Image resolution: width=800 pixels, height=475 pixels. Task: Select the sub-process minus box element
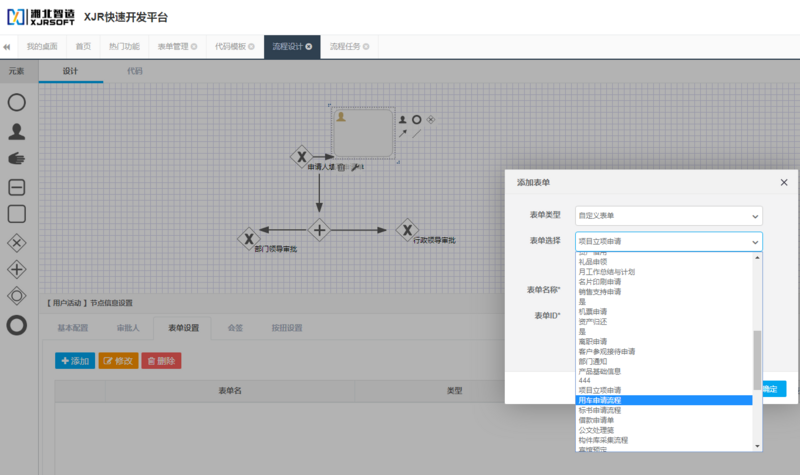pos(17,186)
